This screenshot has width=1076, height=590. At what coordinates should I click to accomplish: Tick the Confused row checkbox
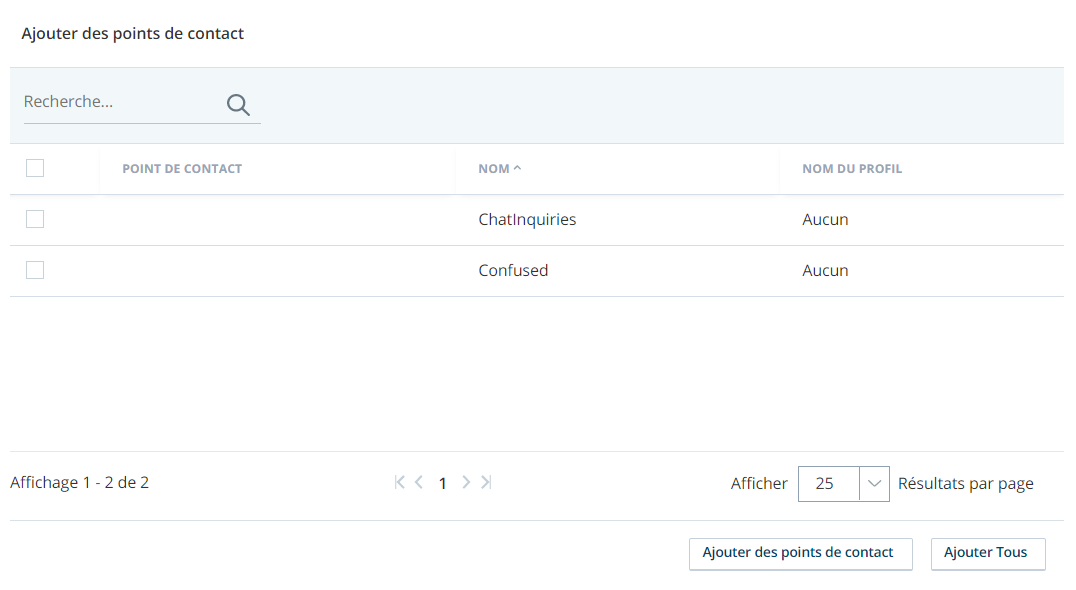click(x=35, y=270)
